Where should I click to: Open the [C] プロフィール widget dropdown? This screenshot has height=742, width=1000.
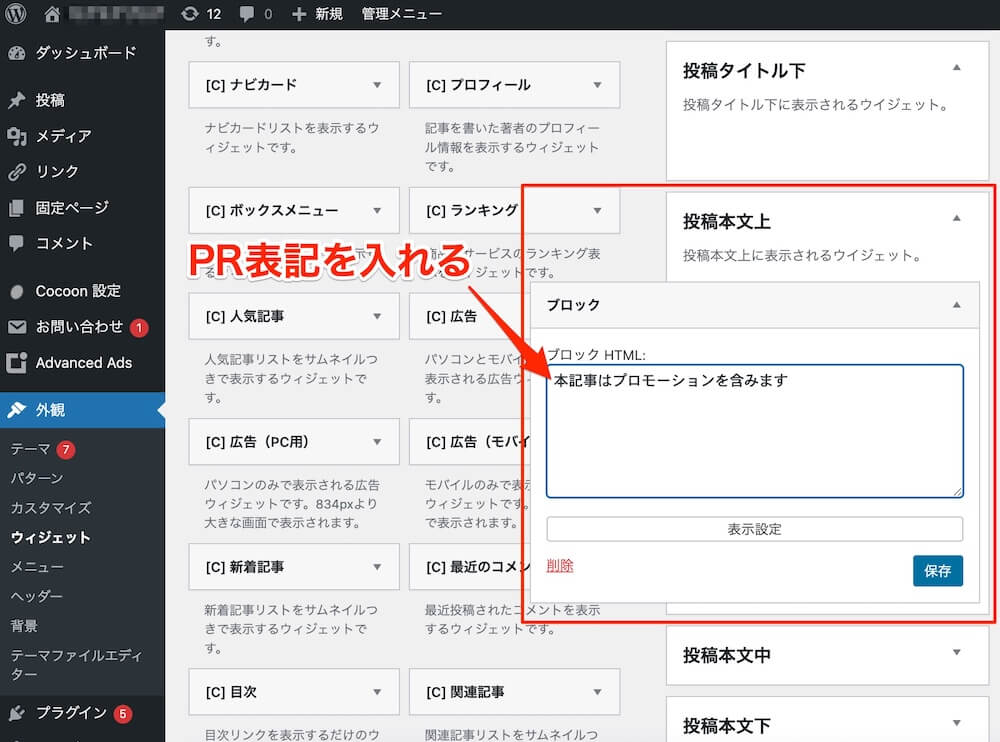tap(598, 85)
